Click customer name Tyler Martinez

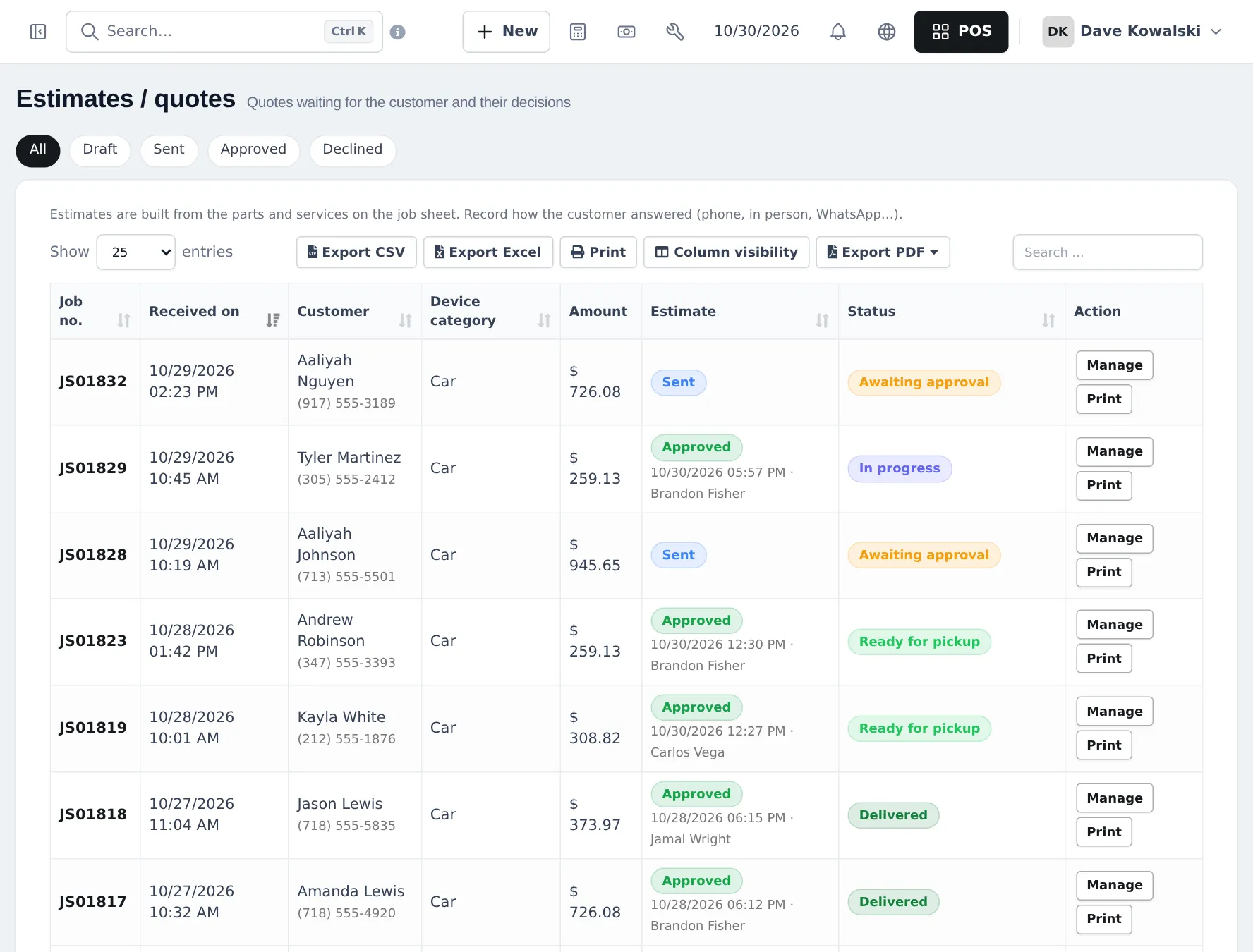pyautogui.click(x=349, y=458)
